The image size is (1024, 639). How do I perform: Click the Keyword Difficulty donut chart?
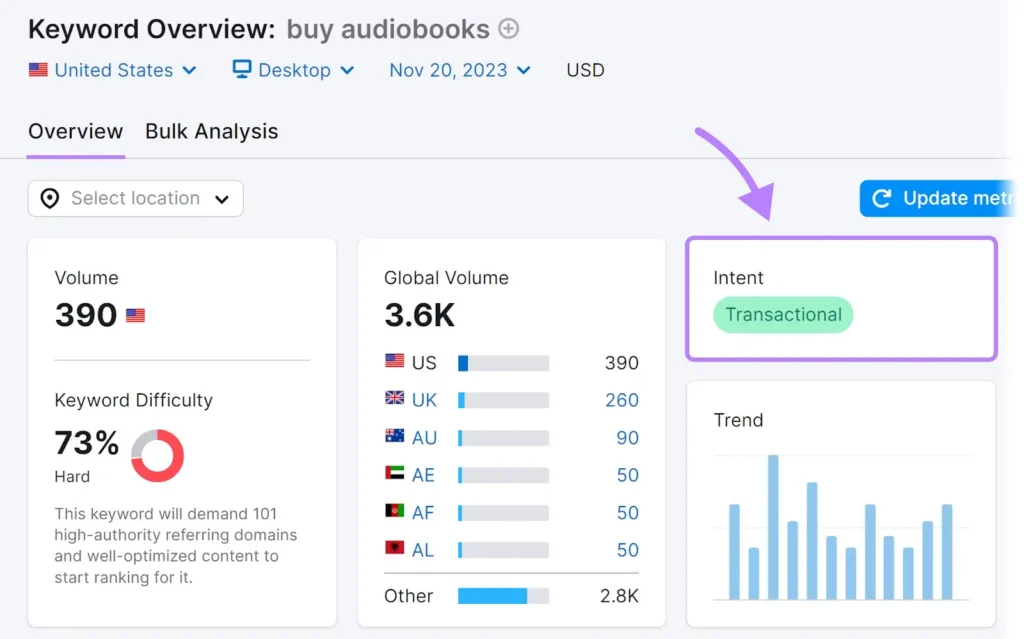(x=156, y=456)
